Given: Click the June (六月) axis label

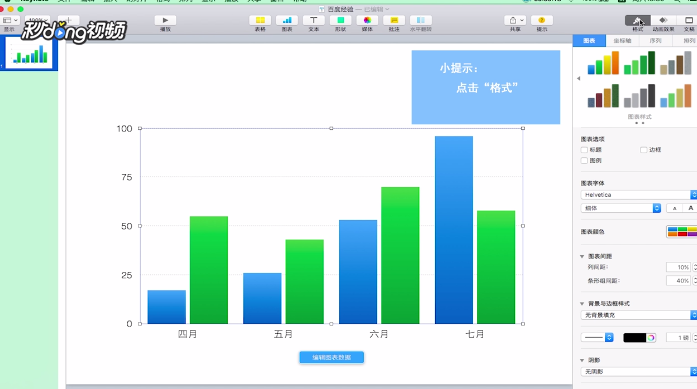Looking at the screenshot, I should pyautogui.click(x=379, y=334).
